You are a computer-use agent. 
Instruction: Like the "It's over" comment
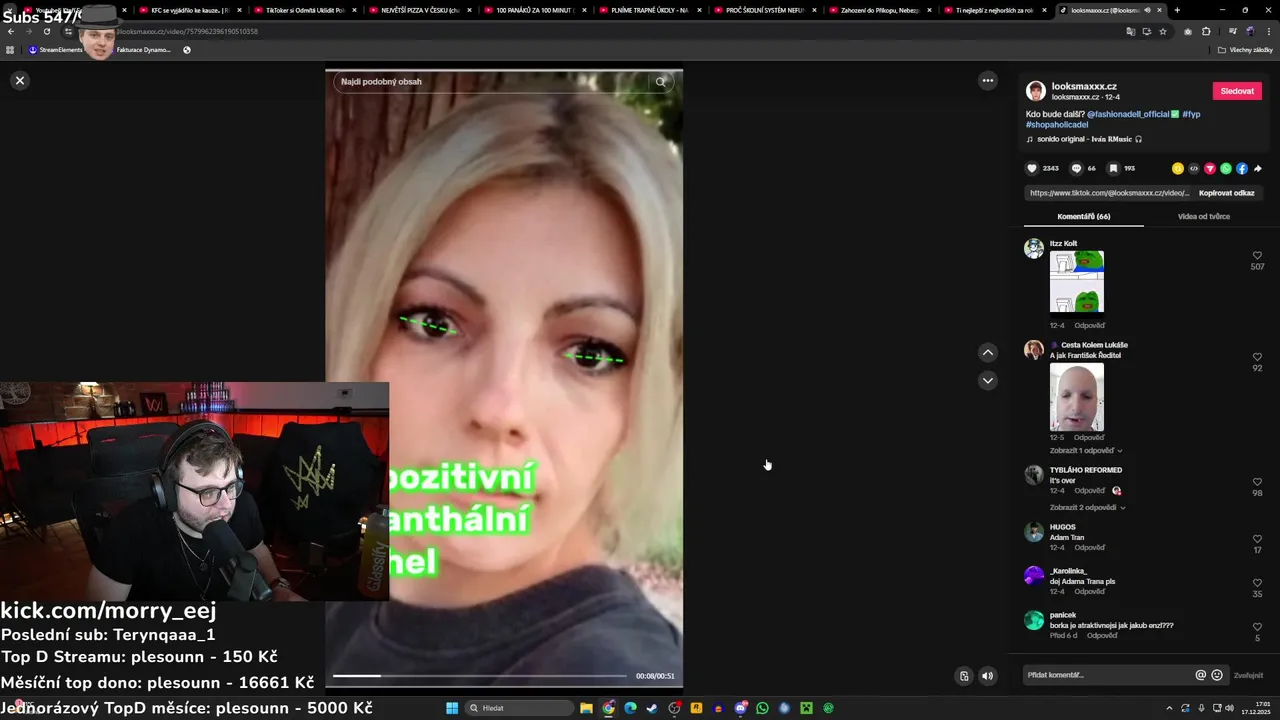[x=1257, y=482]
